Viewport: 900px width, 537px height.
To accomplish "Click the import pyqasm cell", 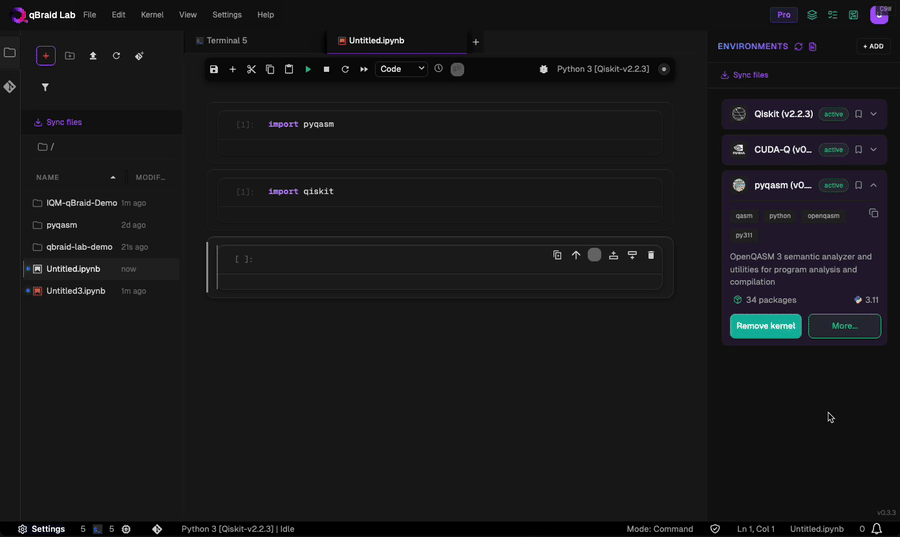I will tap(440, 124).
